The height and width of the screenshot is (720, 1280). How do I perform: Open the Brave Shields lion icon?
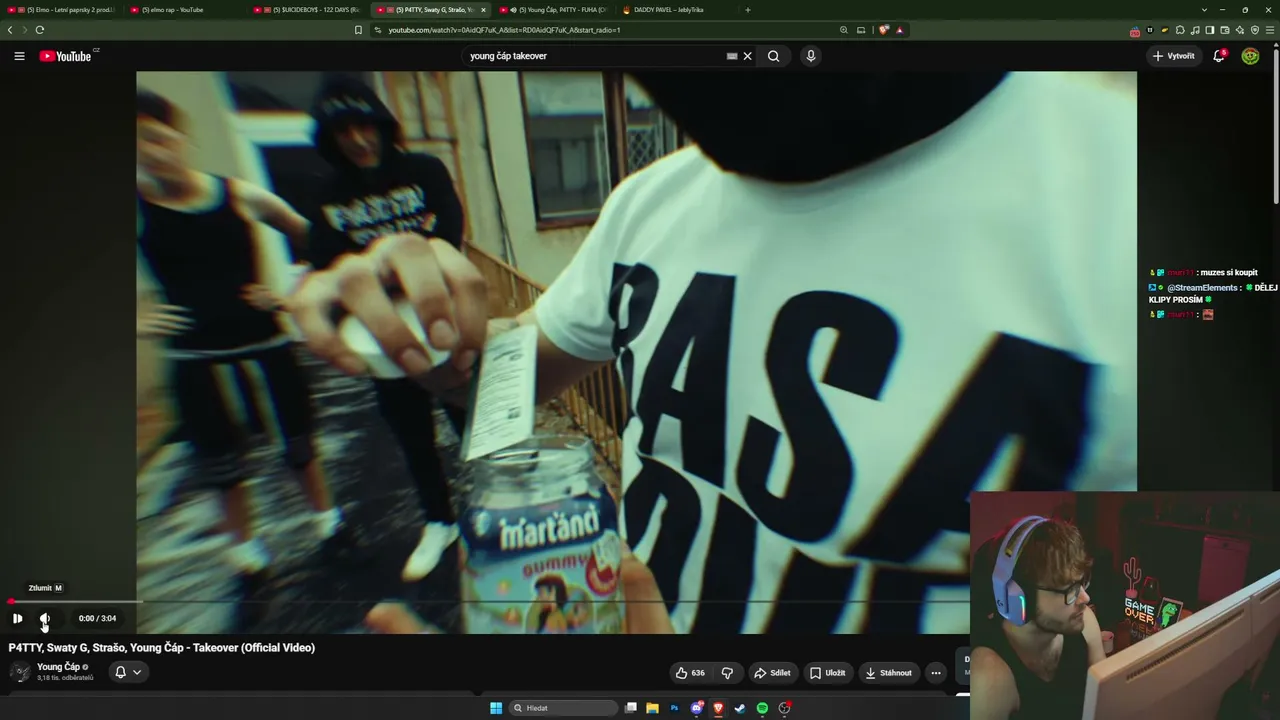tap(883, 30)
